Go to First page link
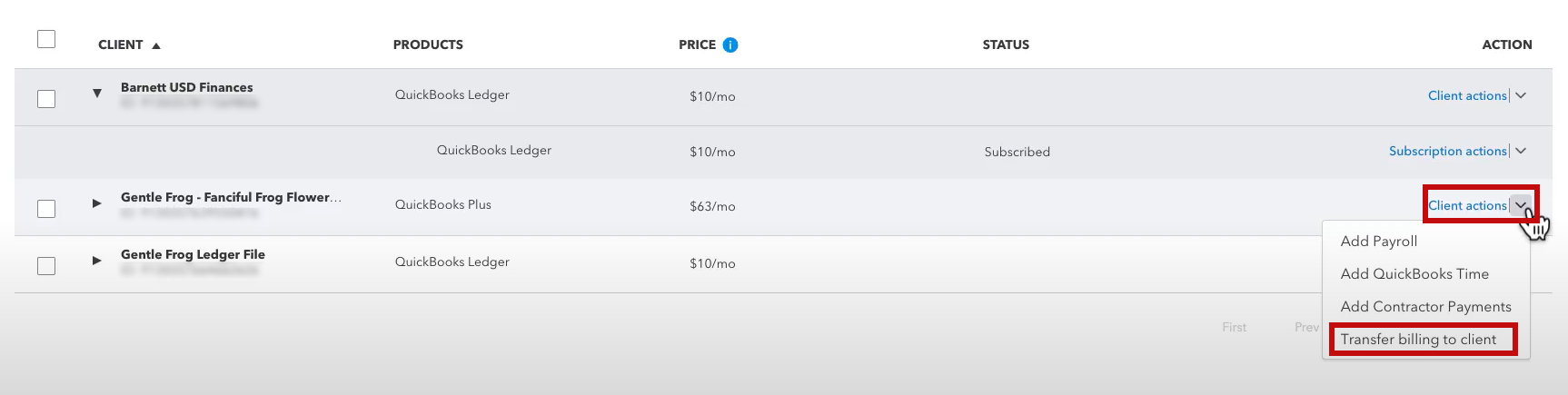The image size is (1568, 395). point(1235,327)
